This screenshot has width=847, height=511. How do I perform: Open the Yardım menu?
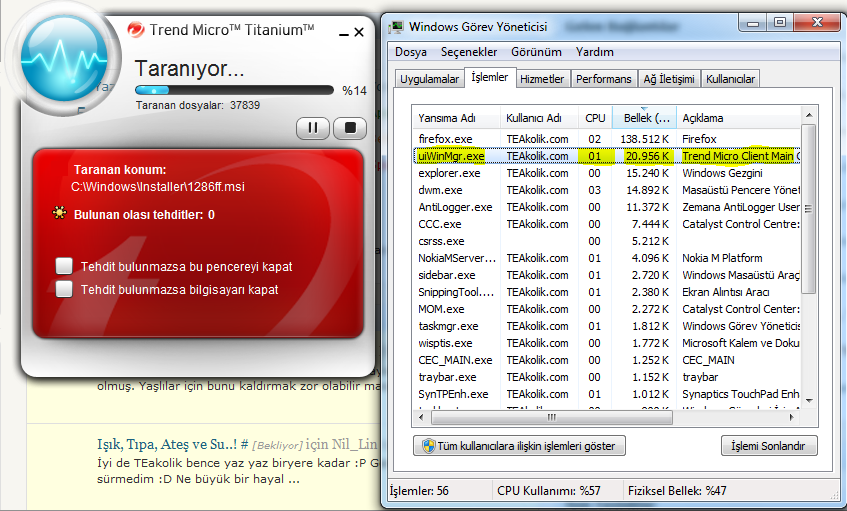[595, 52]
